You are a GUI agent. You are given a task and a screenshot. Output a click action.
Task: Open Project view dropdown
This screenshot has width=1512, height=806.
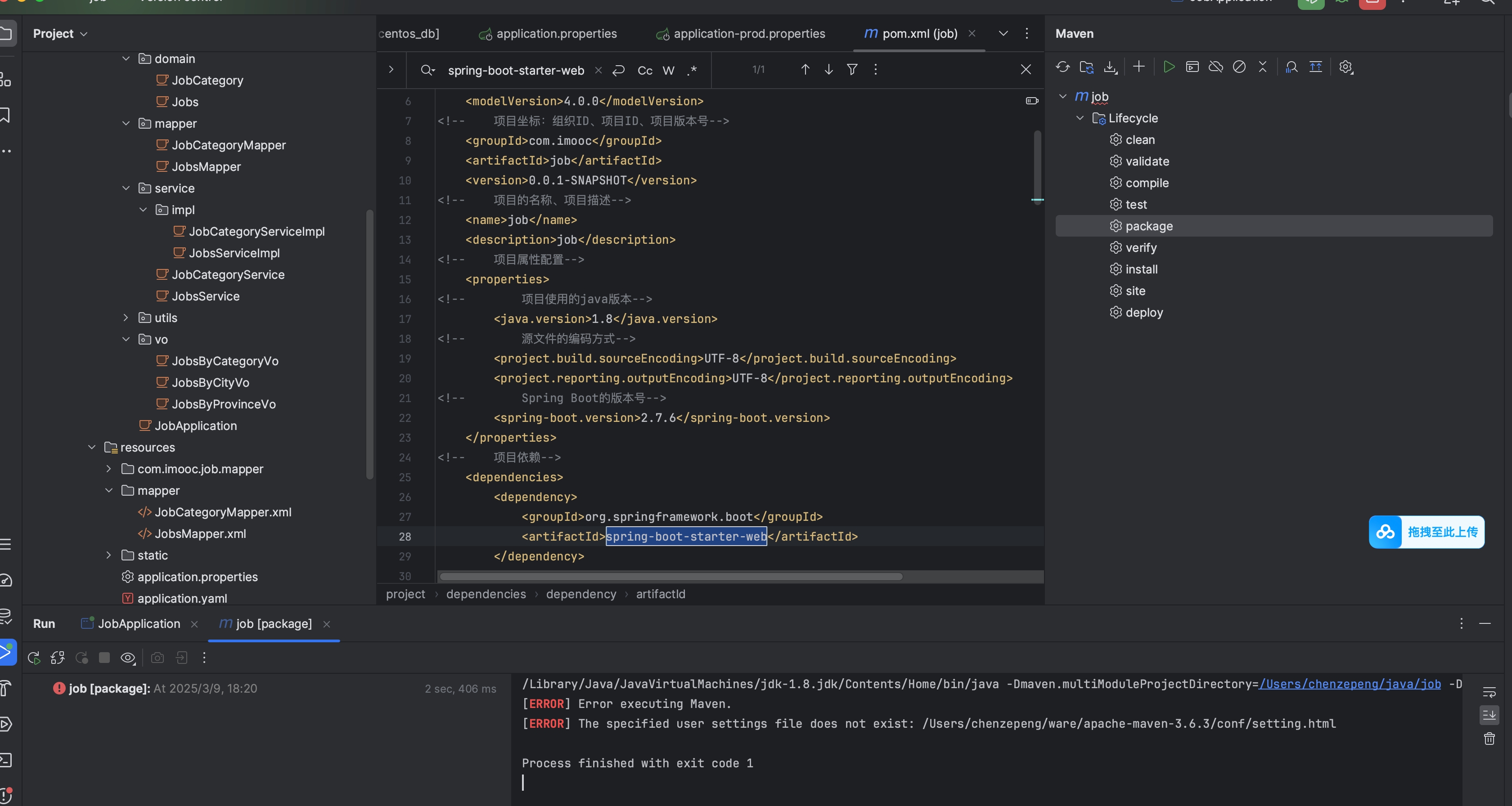pos(60,34)
